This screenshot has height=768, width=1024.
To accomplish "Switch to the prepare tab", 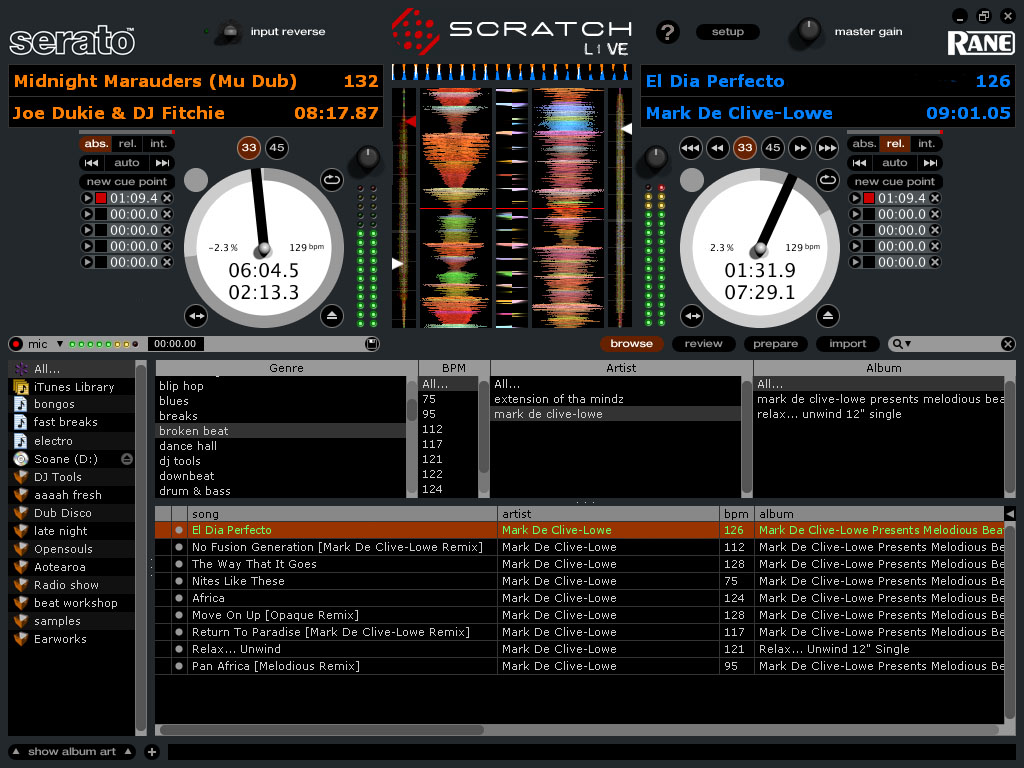I will point(775,344).
